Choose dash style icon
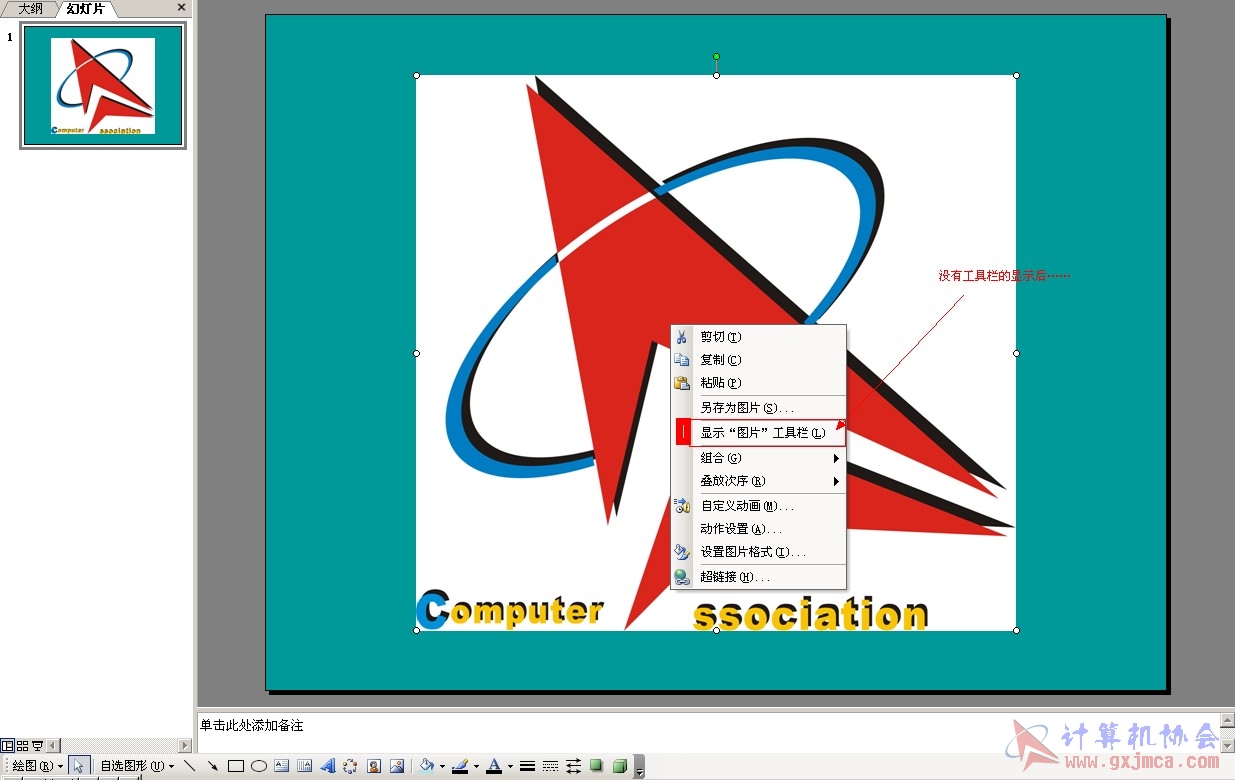This screenshot has height=780, width=1235. pos(550,766)
